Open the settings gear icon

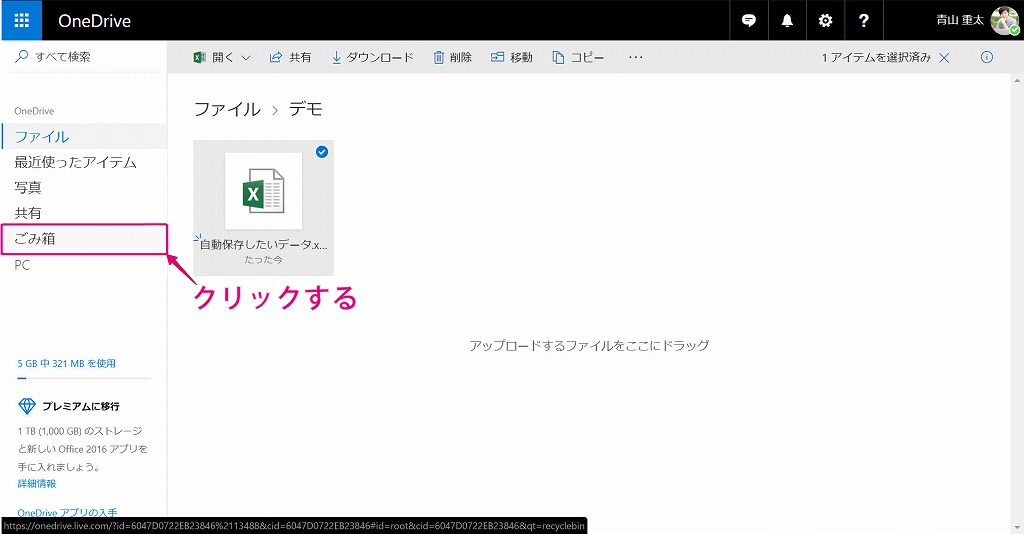pyautogui.click(x=825, y=20)
